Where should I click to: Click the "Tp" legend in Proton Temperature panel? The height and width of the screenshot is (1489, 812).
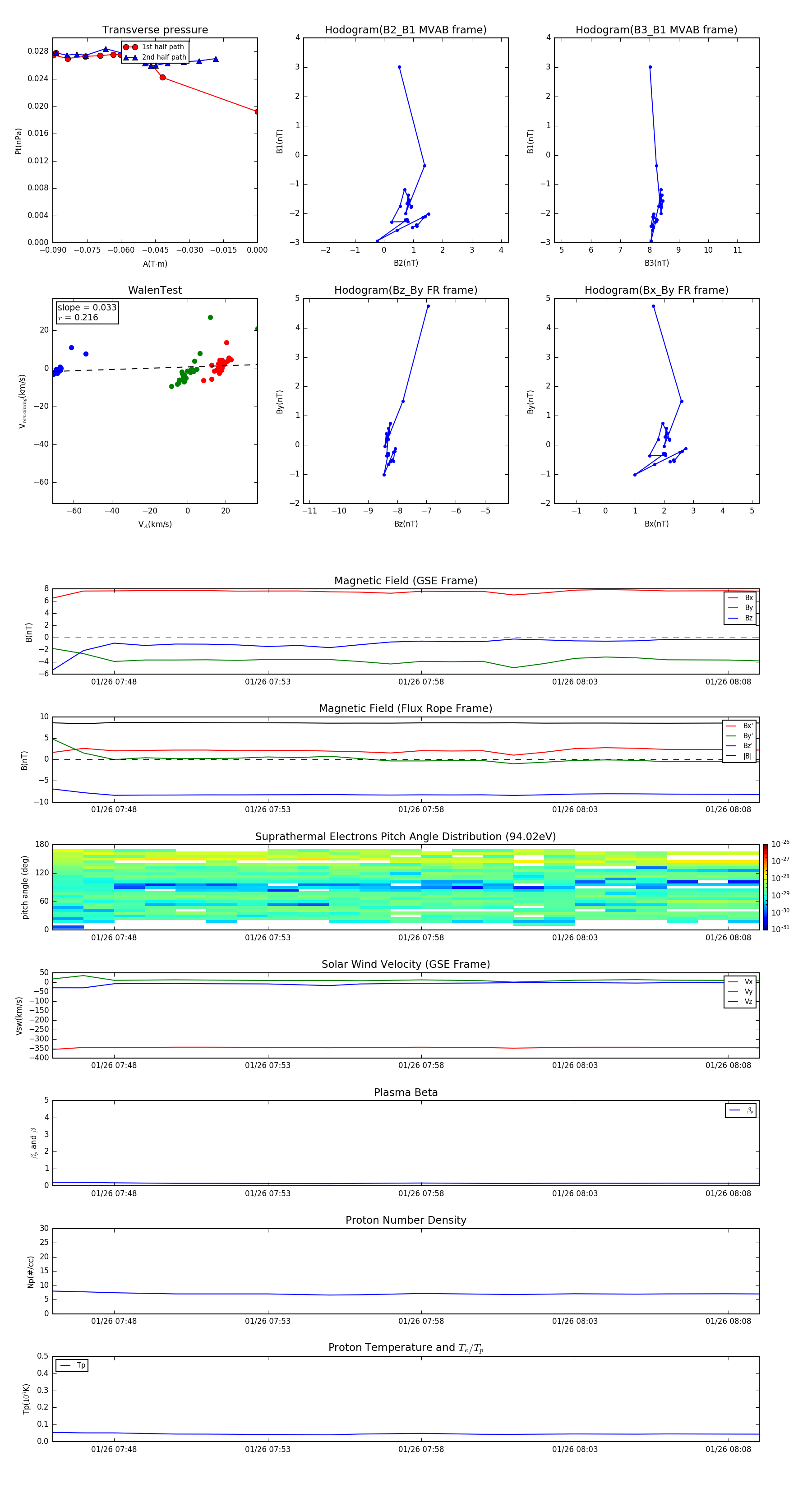[x=72, y=1366]
